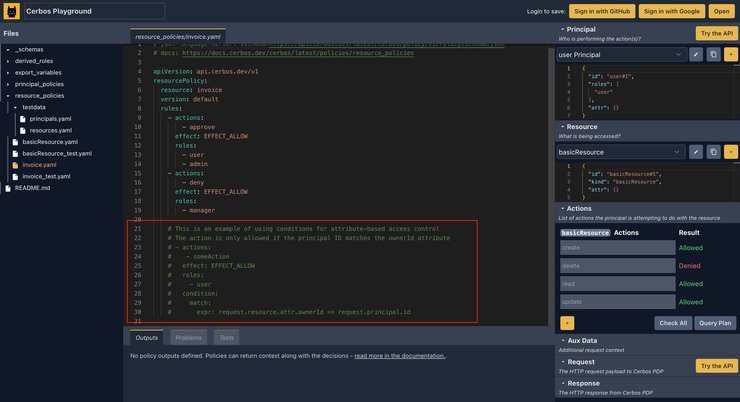Click the delete action input field
This screenshot has height=402, width=740.
point(617,266)
